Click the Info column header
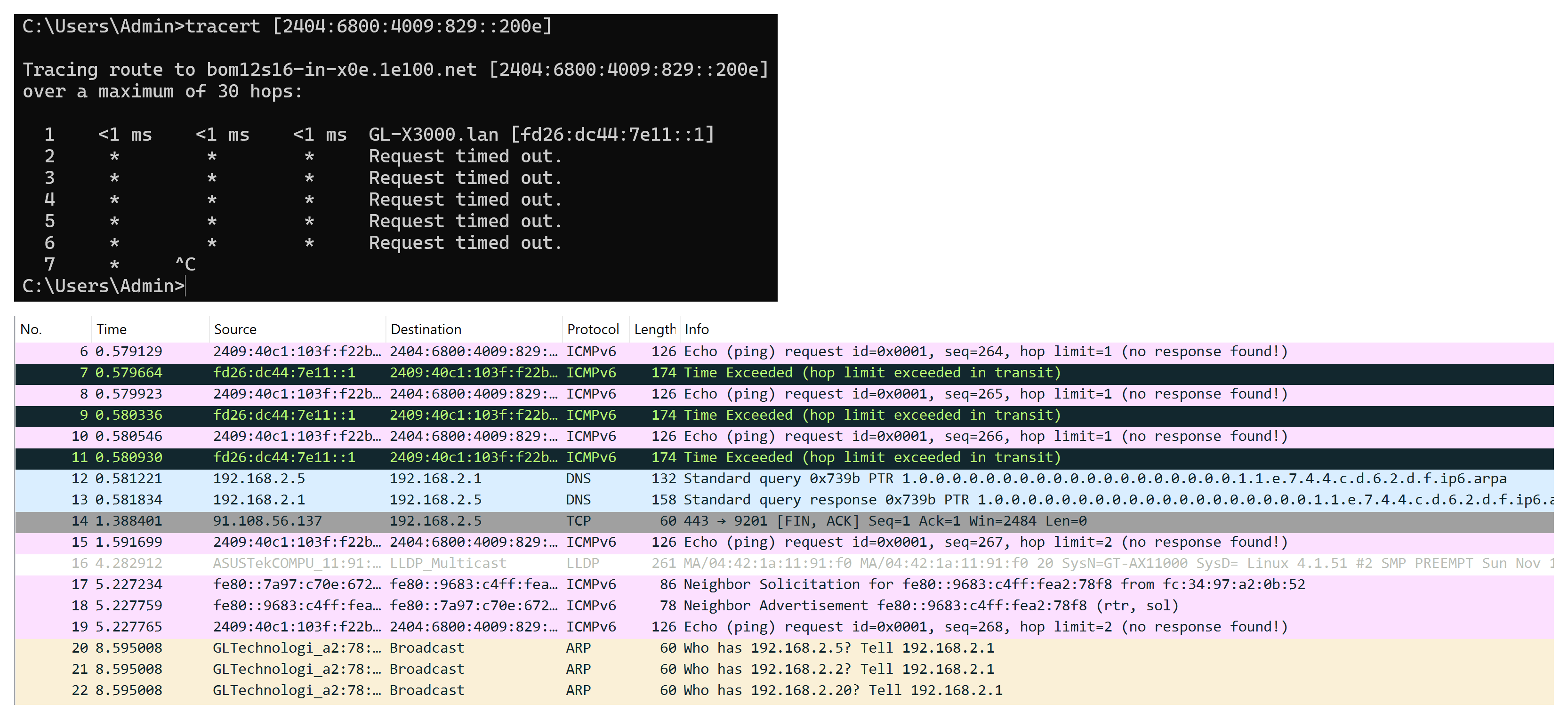This screenshot has width=1568, height=719. tap(696, 329)
